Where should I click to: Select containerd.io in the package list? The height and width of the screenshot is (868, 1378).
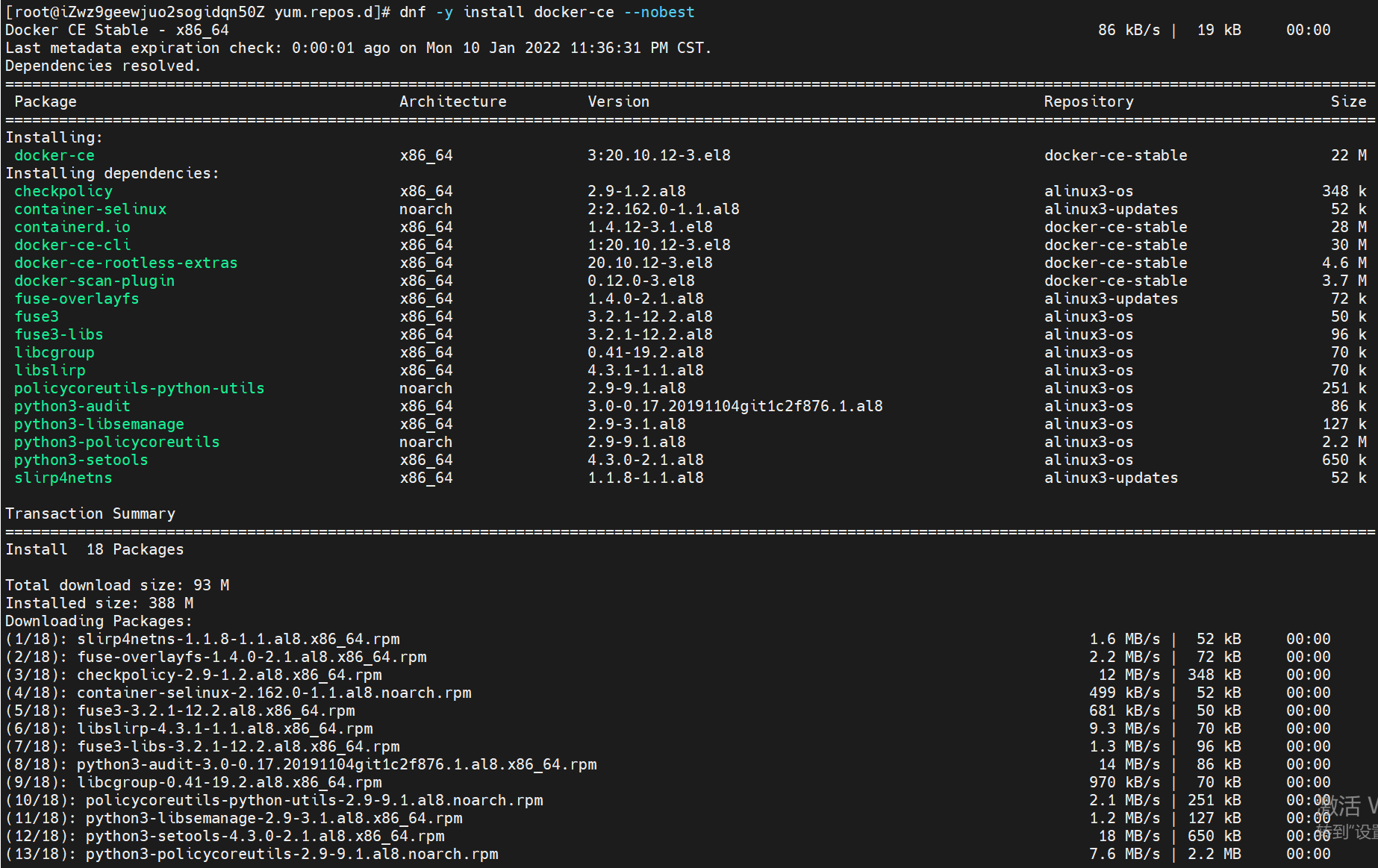pyautogui.click(x=72, y=227)
